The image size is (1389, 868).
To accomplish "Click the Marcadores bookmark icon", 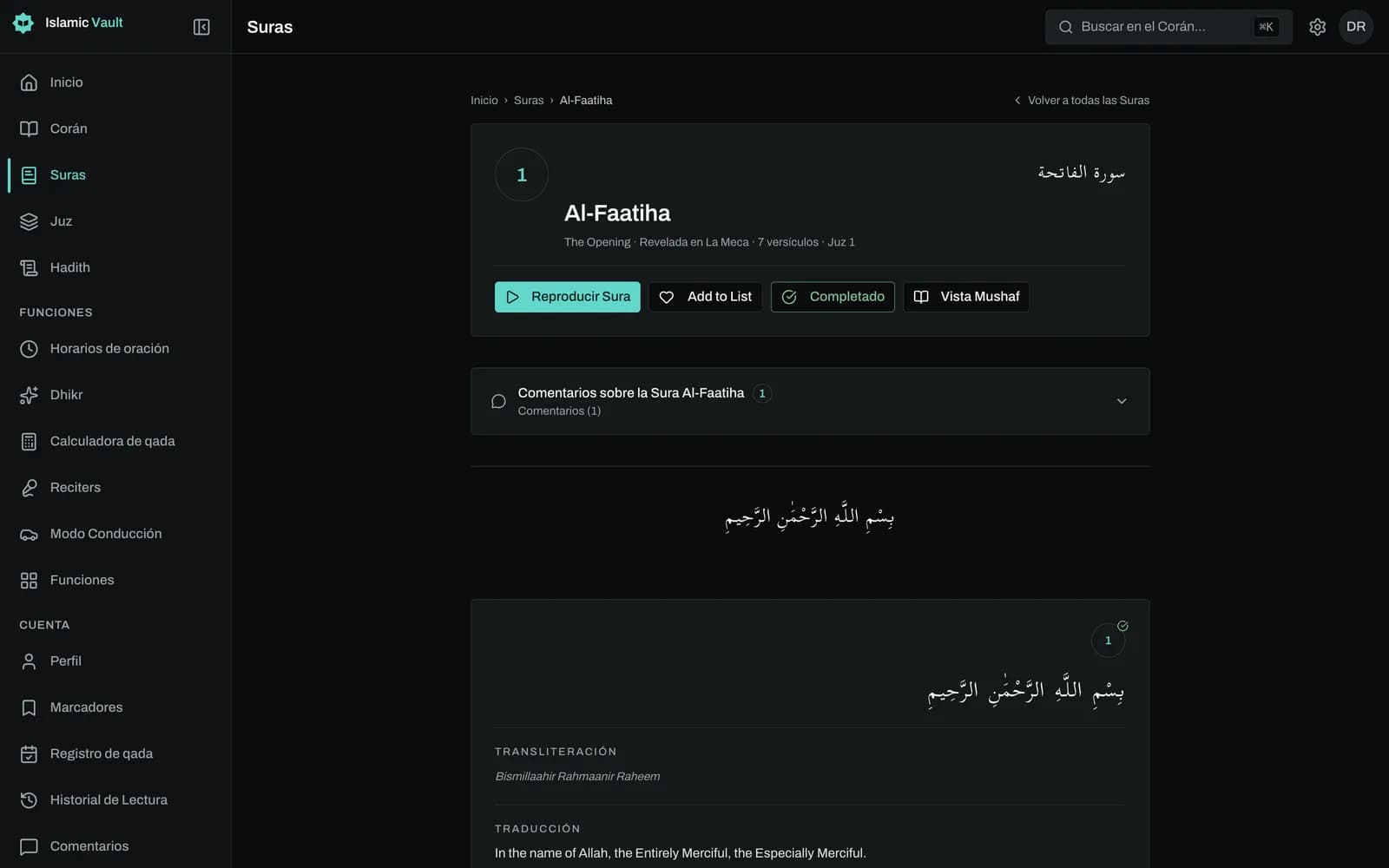I will (x=29, y=707).
